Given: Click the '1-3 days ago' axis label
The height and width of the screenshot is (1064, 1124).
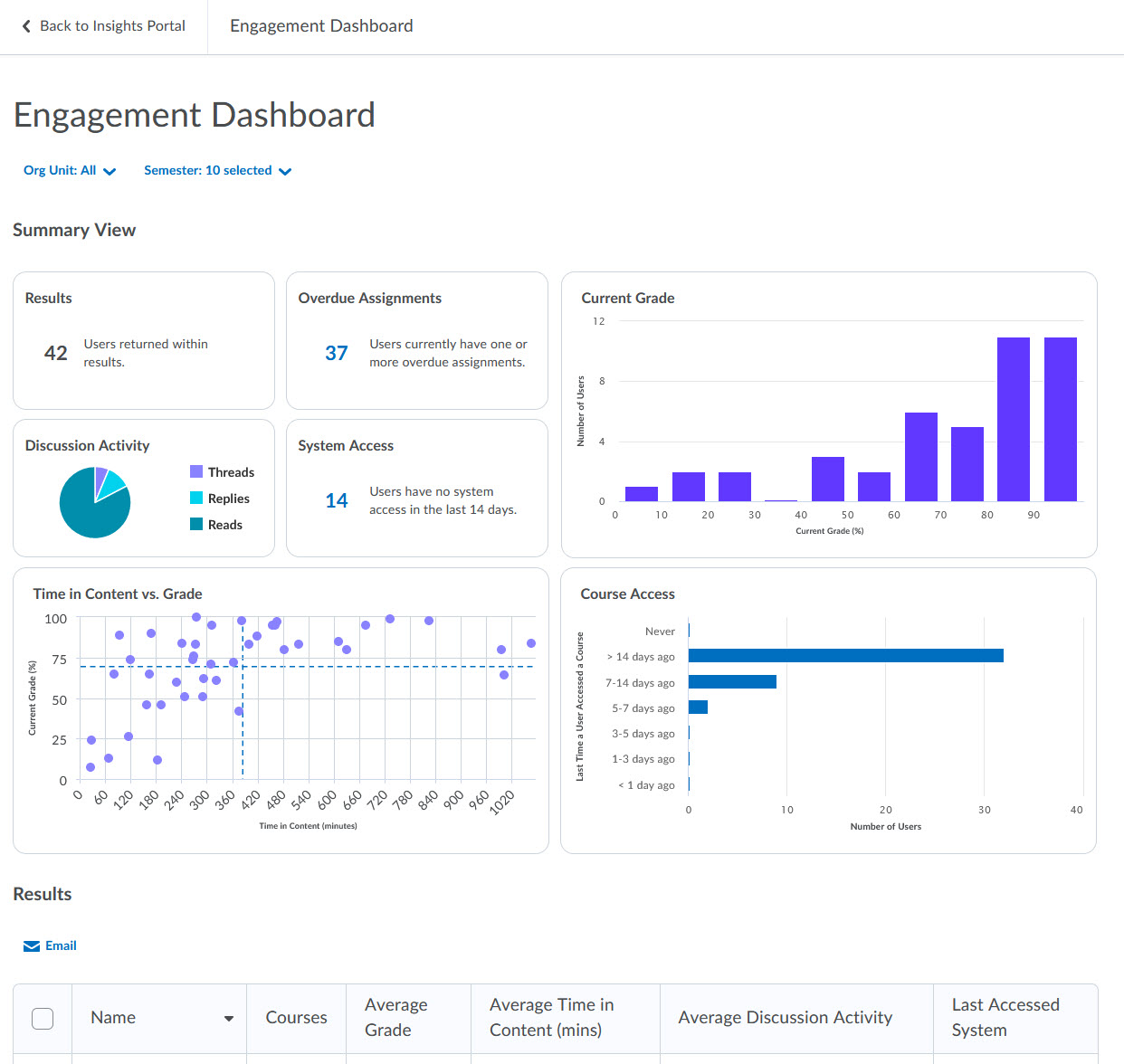Looking at the screenshot, I should 643,759.
